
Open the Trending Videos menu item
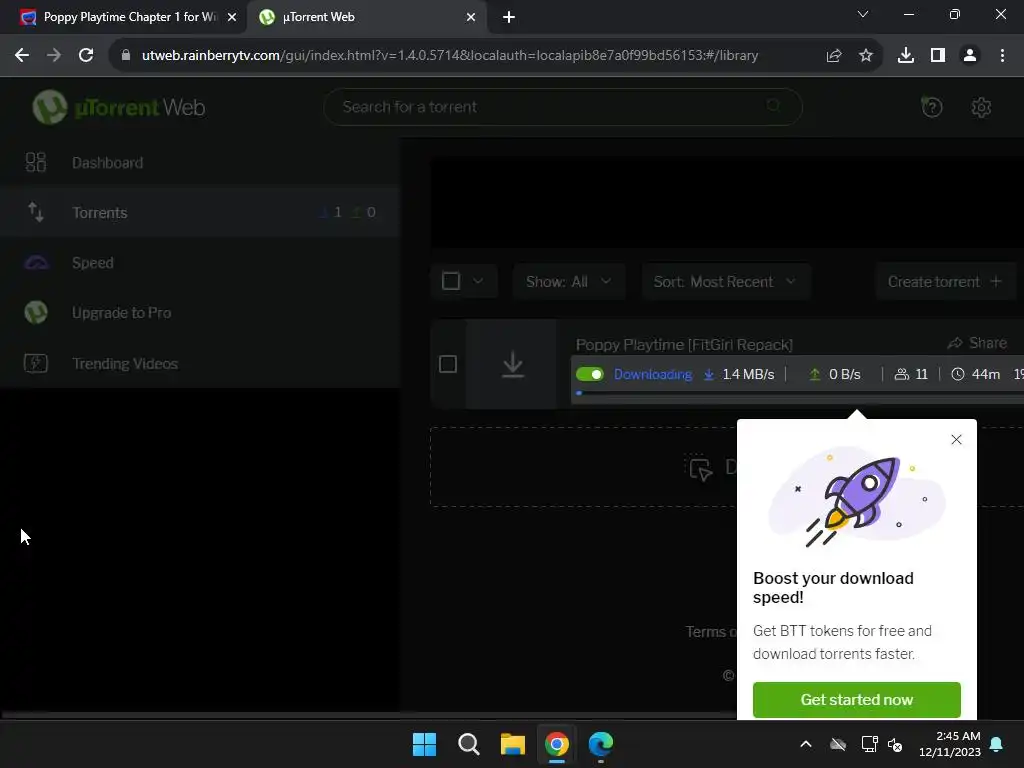pyautogui.click(x=199, y=363)
